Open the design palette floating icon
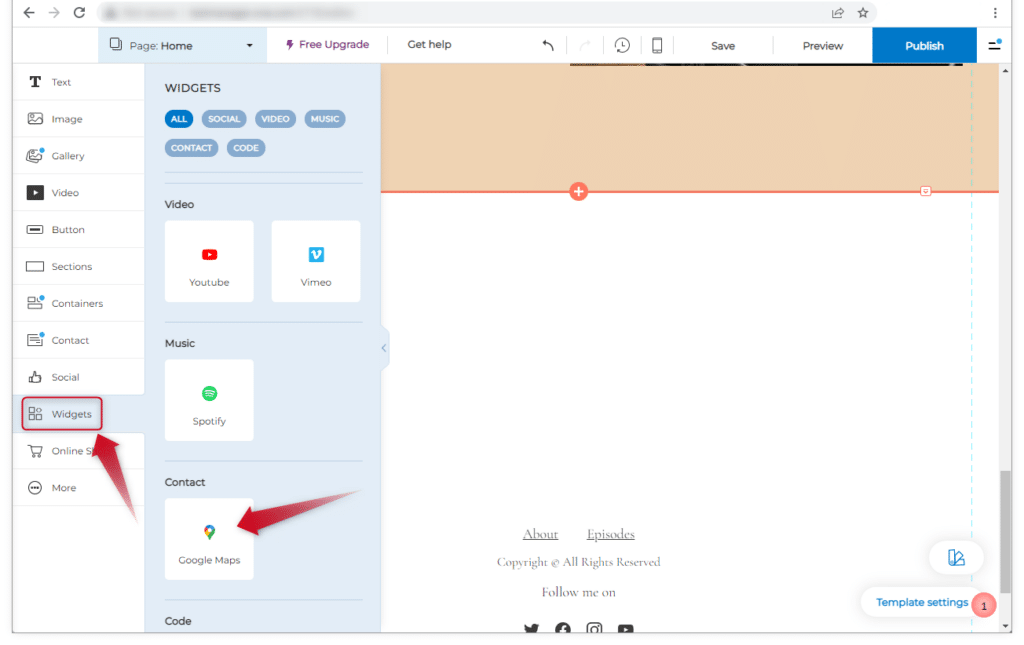 point(956,558)
